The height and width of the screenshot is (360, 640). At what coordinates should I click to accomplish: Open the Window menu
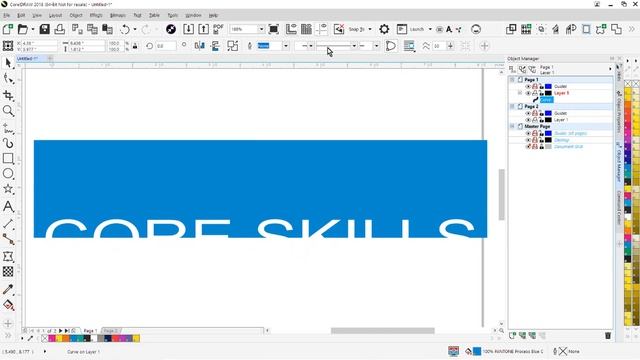[x=193, y=15]
